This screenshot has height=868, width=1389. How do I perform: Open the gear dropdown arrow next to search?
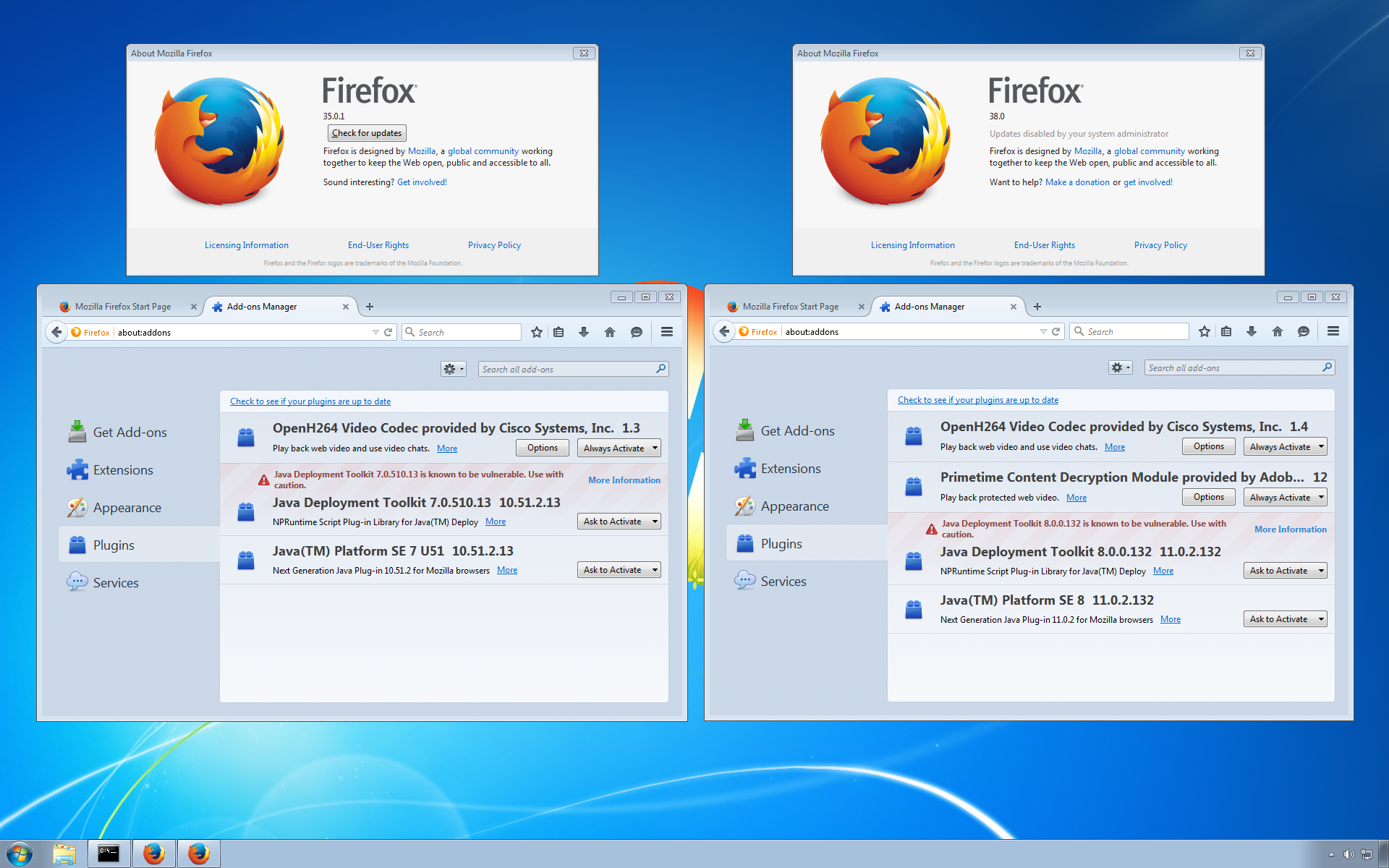(462, 369)
